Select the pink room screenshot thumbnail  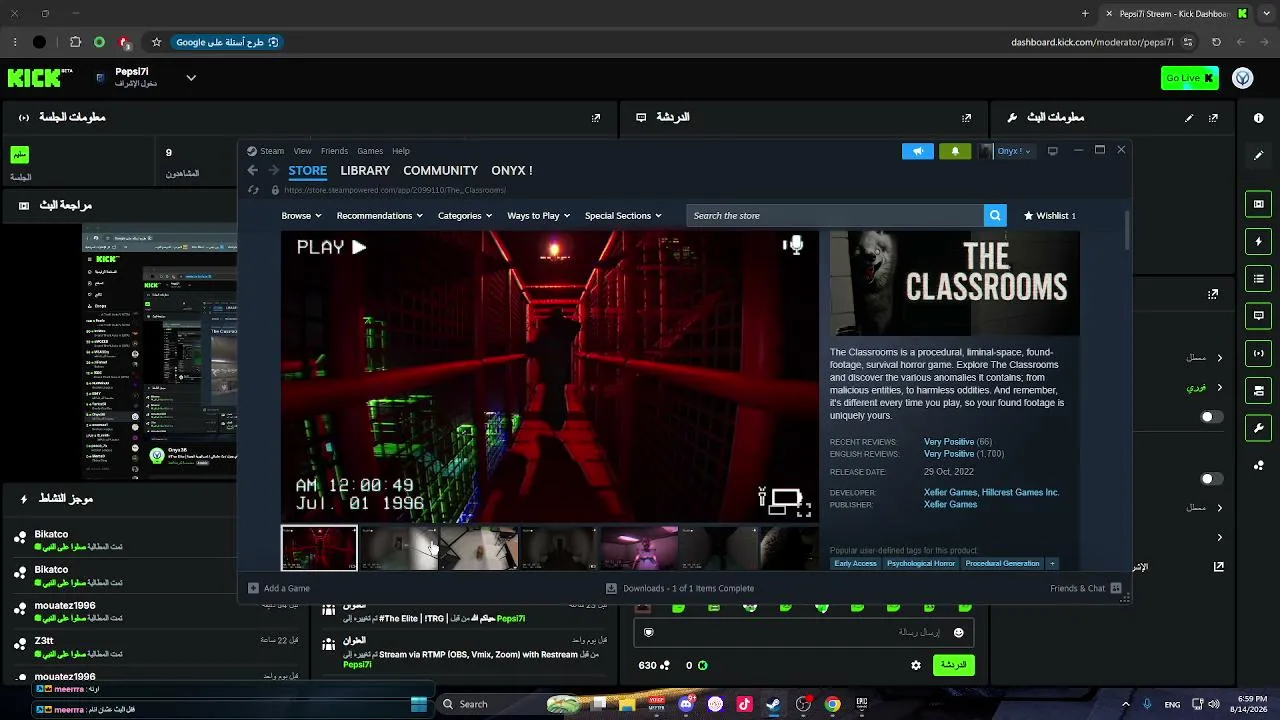point(639,548)
